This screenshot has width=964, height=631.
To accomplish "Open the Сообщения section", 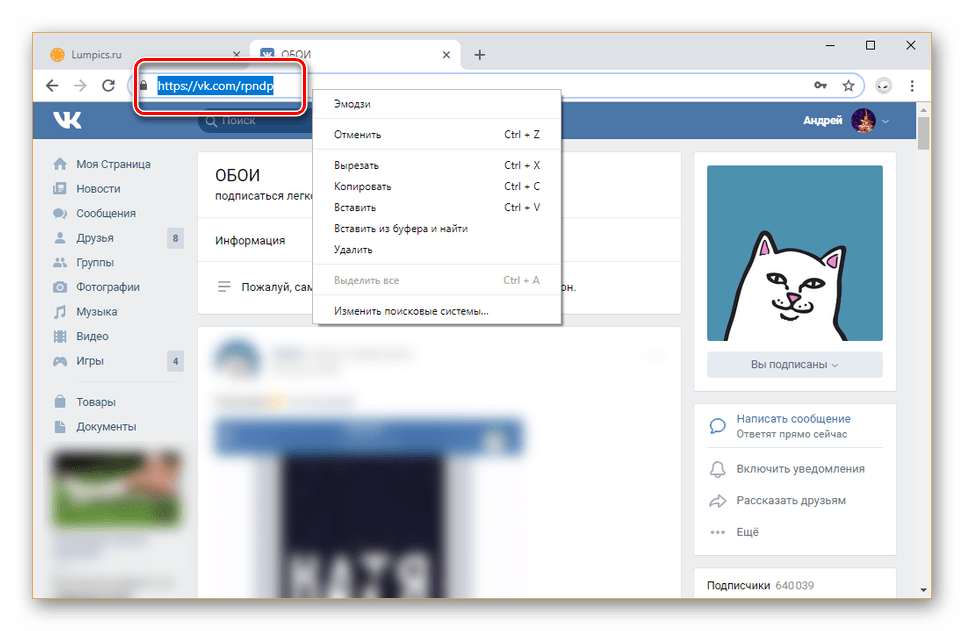I will click(106, 213).
